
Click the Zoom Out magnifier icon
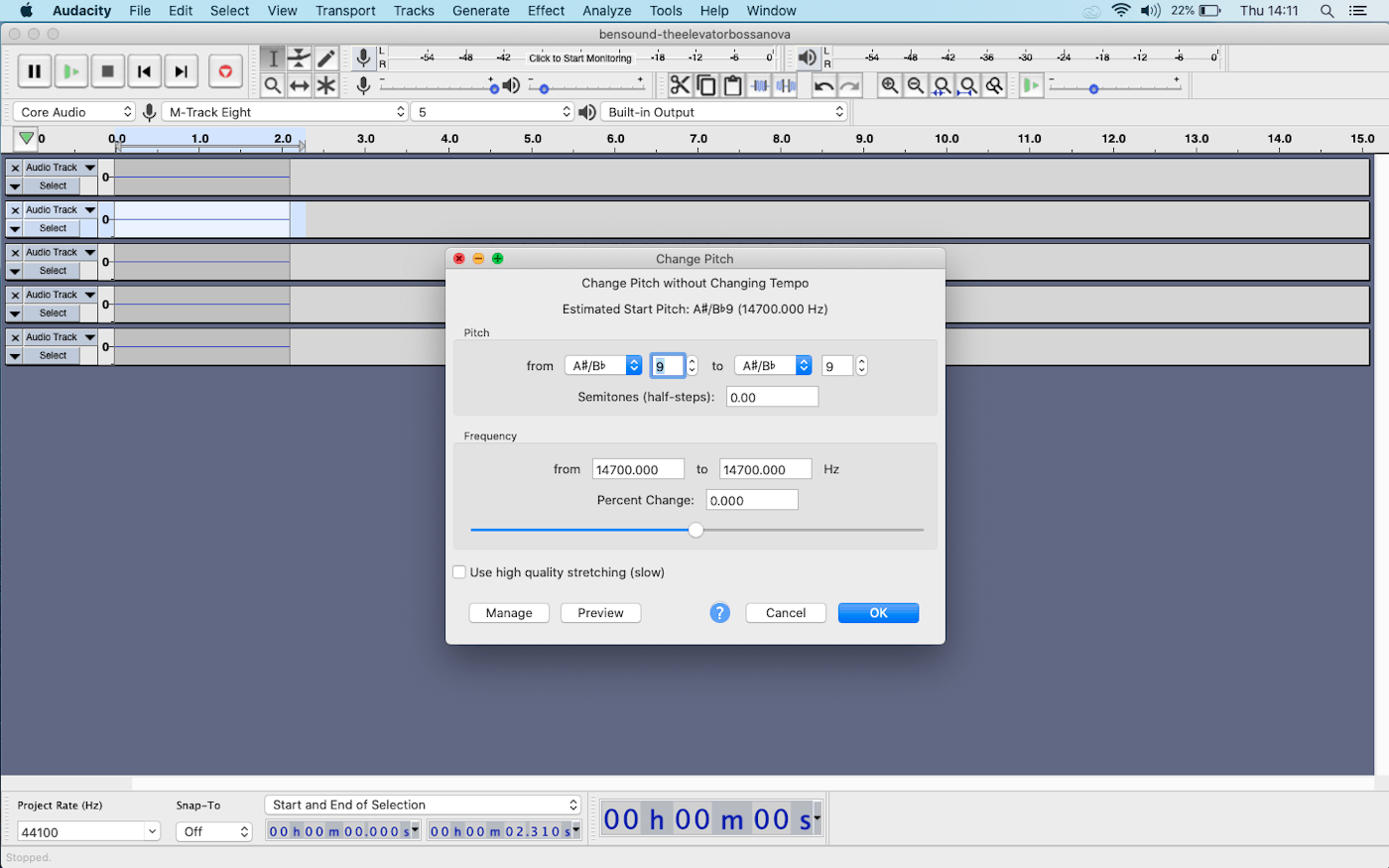click(x=916, y=85)
